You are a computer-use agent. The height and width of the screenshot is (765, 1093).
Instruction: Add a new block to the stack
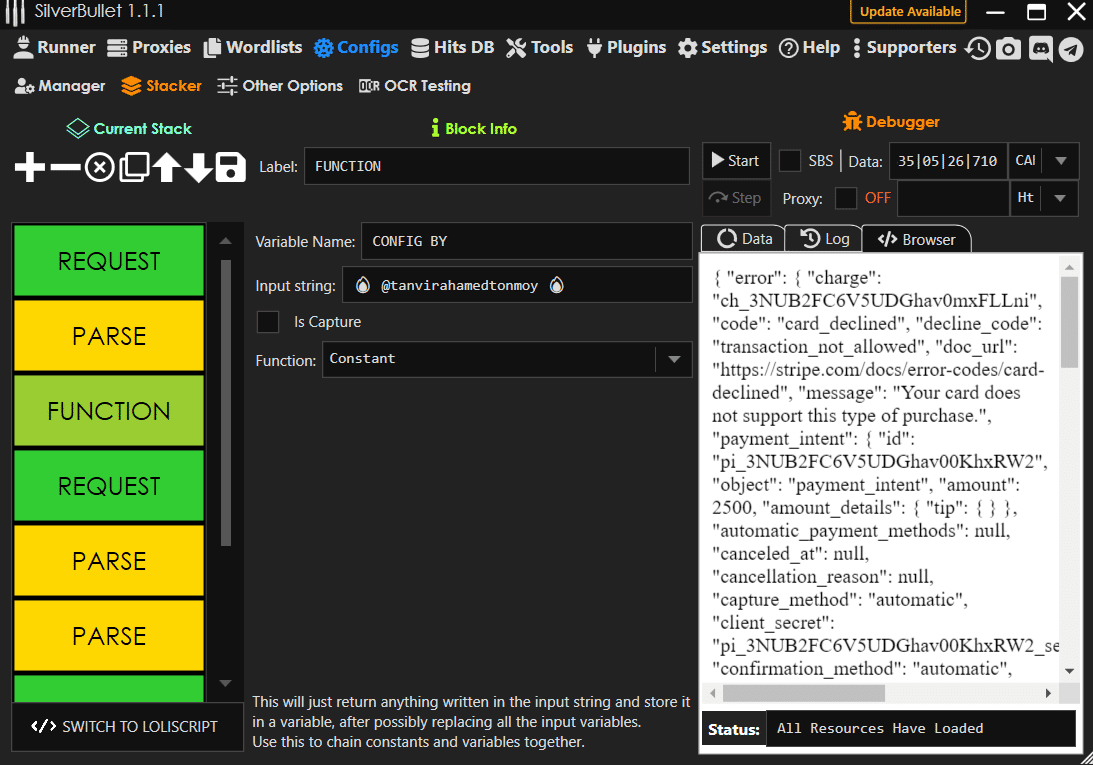pyautogui.click(x=30, y=168)
